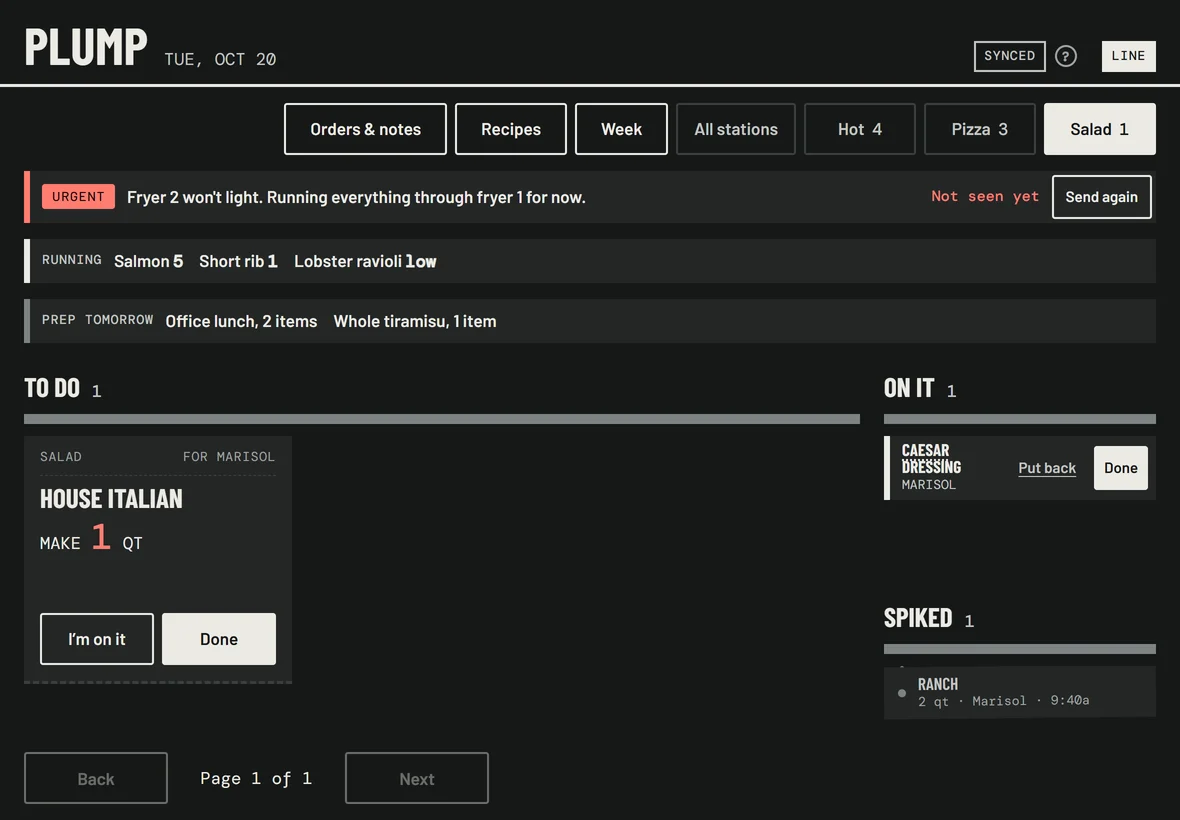Click the SPIKED column heading
The height and width of the screenshot is (820, 1180).
click(918, 618)
